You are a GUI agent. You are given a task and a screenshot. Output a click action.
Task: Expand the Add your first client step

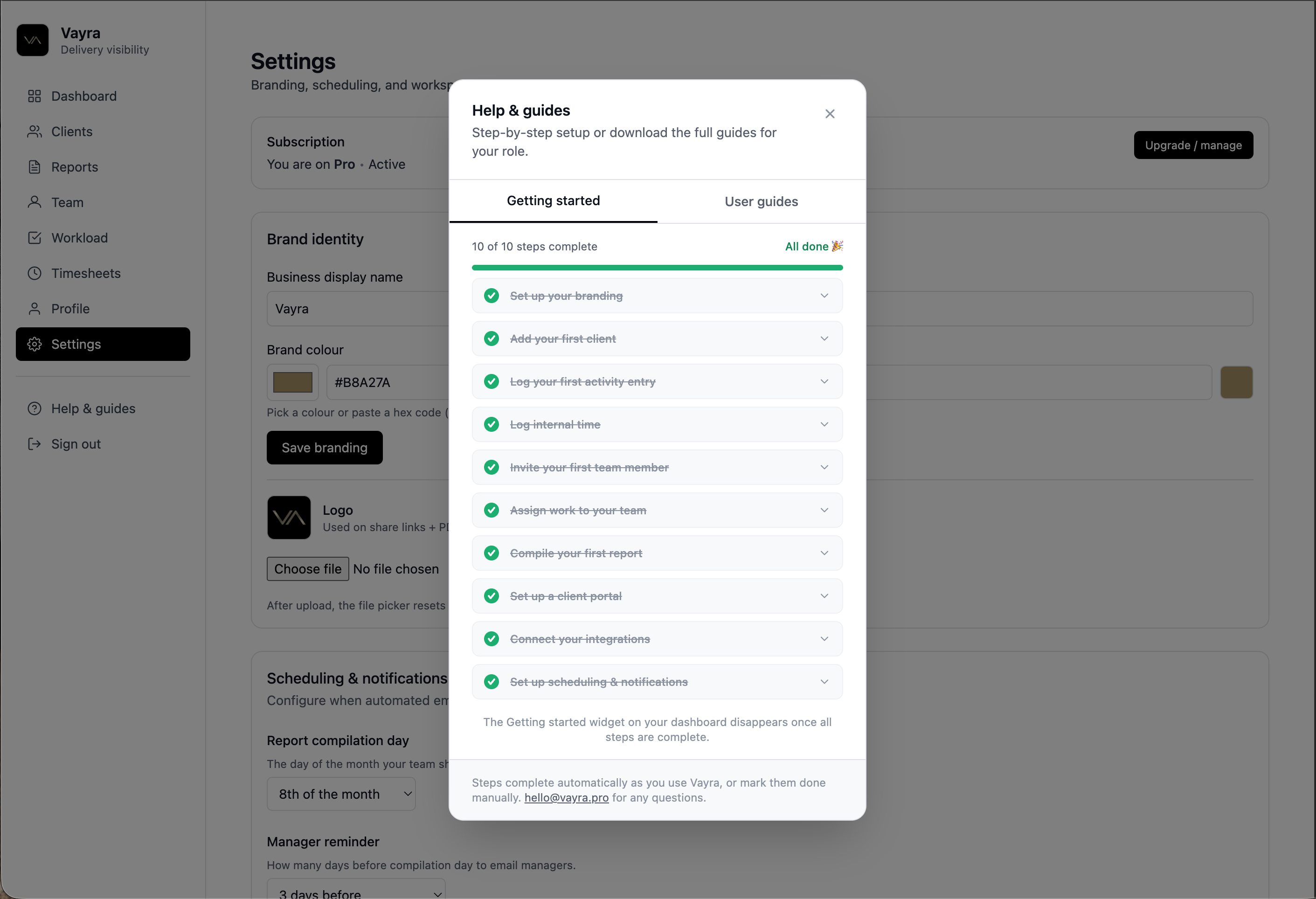(x=824, y=339)
